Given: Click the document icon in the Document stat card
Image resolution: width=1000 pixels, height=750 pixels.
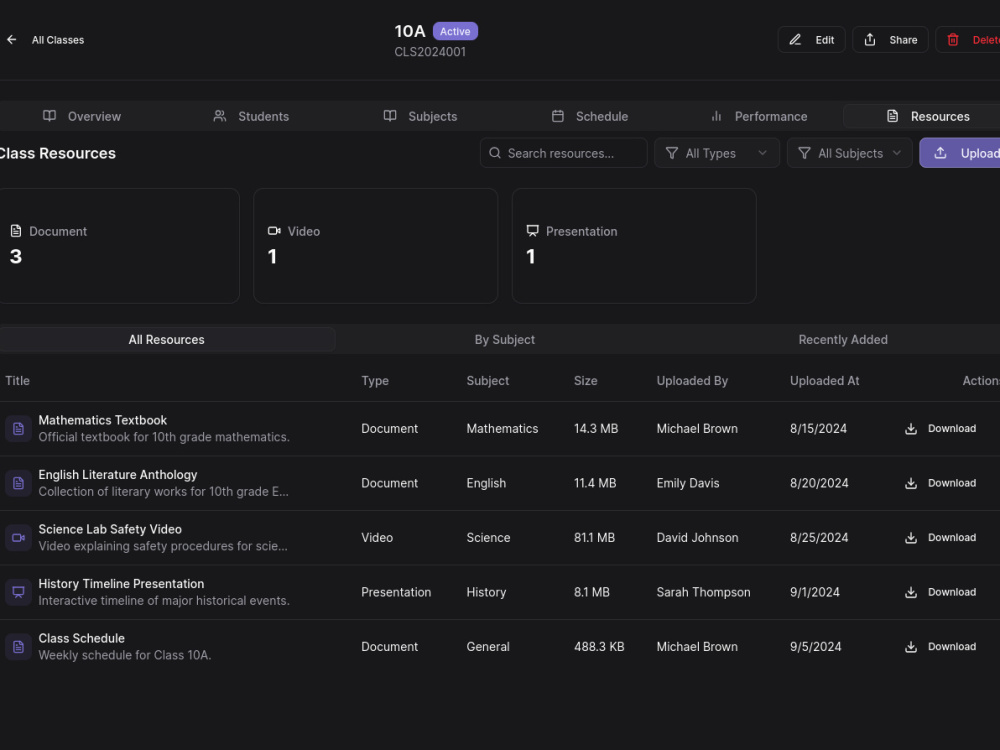Looking at the screenshot, I should [x=16, y=231].
